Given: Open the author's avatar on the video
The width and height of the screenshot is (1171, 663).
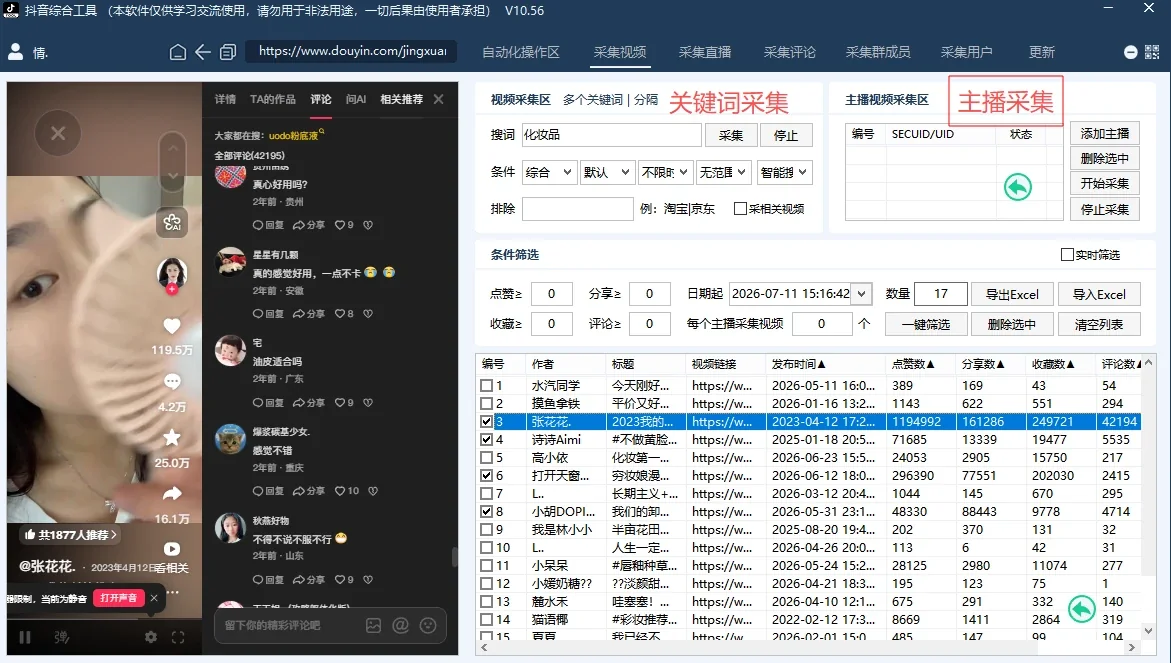Looking at the screenshot, I should point(172,273).
